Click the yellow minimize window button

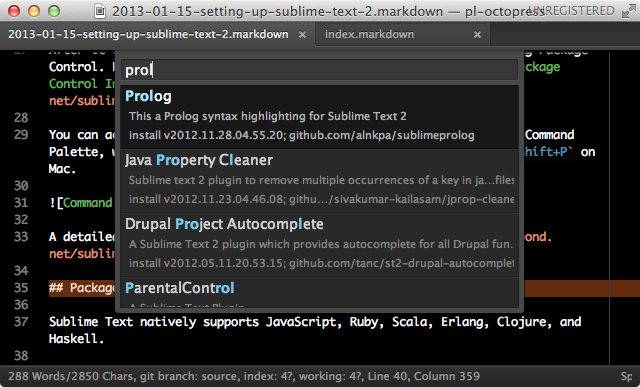click(34, 11)
